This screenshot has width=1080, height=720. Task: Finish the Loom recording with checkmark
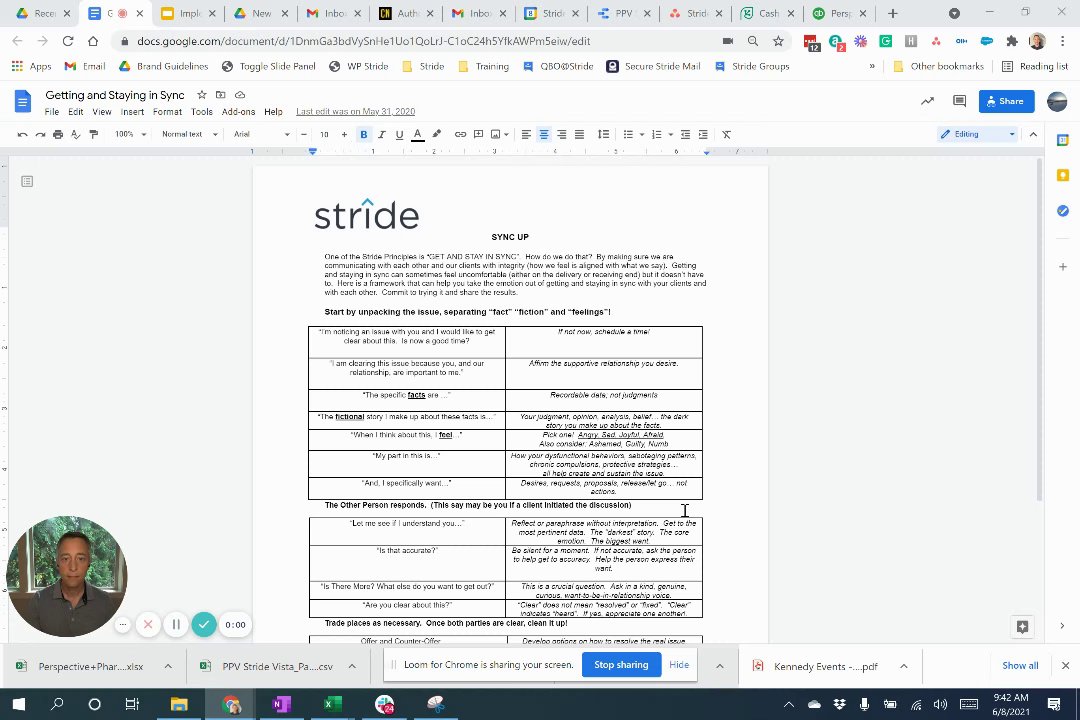coord(204,624)
